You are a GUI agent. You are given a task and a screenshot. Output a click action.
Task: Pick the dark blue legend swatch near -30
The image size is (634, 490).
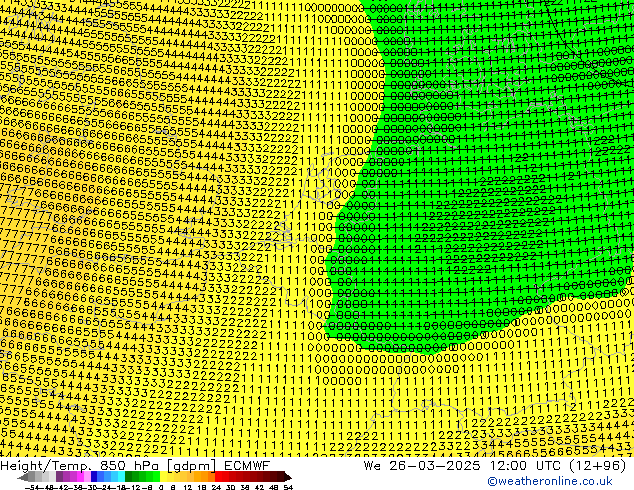(x=94, y=476)
